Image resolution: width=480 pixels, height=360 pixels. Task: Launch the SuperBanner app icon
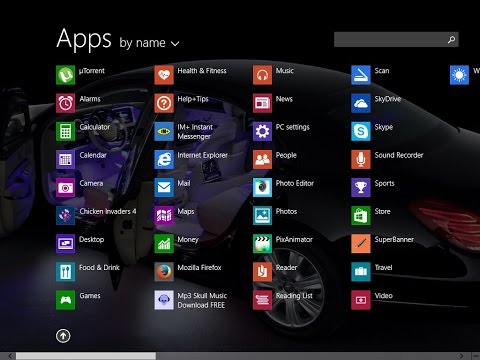(361, 244)
